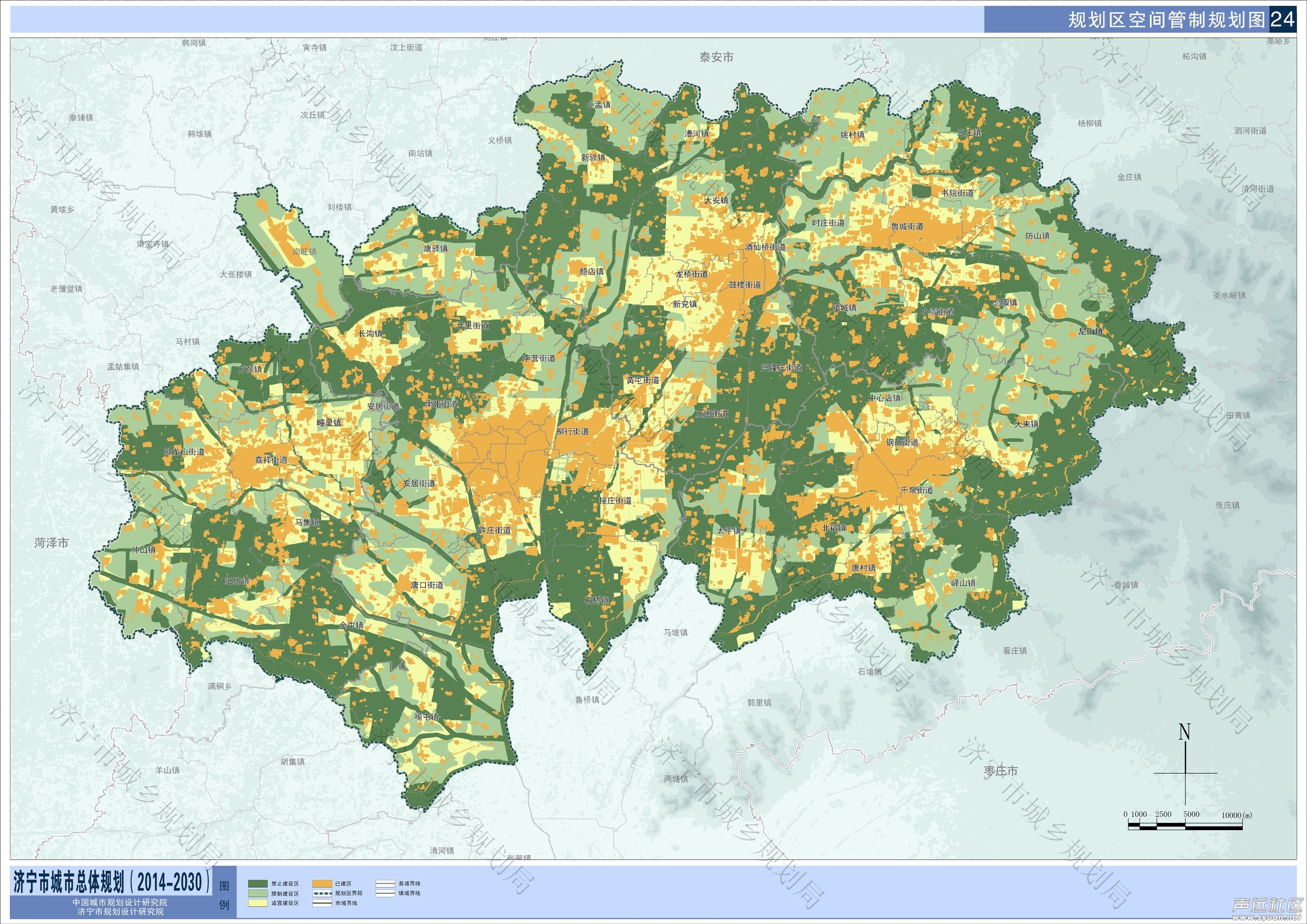Click the 接庄街道 map label

point(615,500)
